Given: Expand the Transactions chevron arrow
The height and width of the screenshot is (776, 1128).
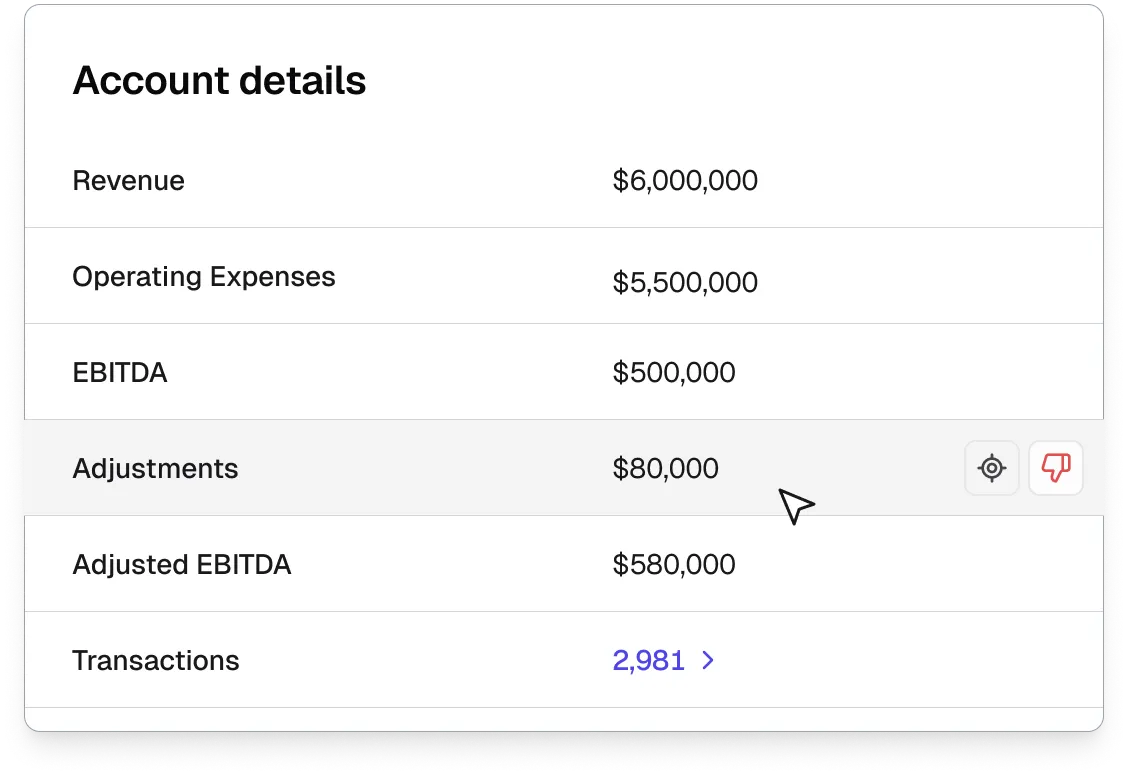Looking at the screenshot, I should coord(708,660).
